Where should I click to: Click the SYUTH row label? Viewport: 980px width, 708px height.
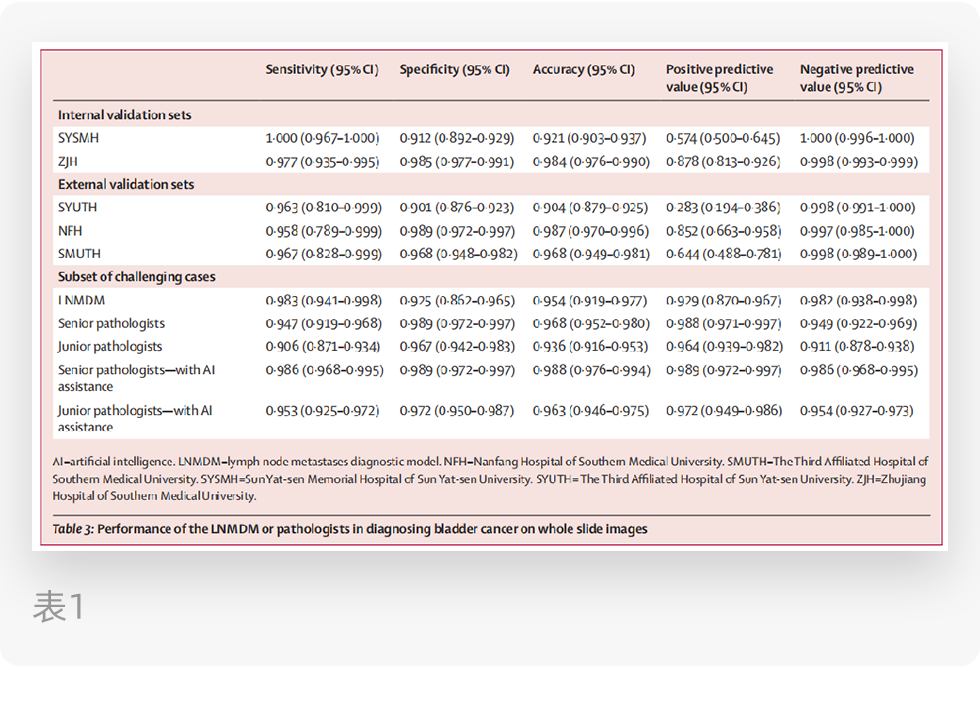[78, 207]
